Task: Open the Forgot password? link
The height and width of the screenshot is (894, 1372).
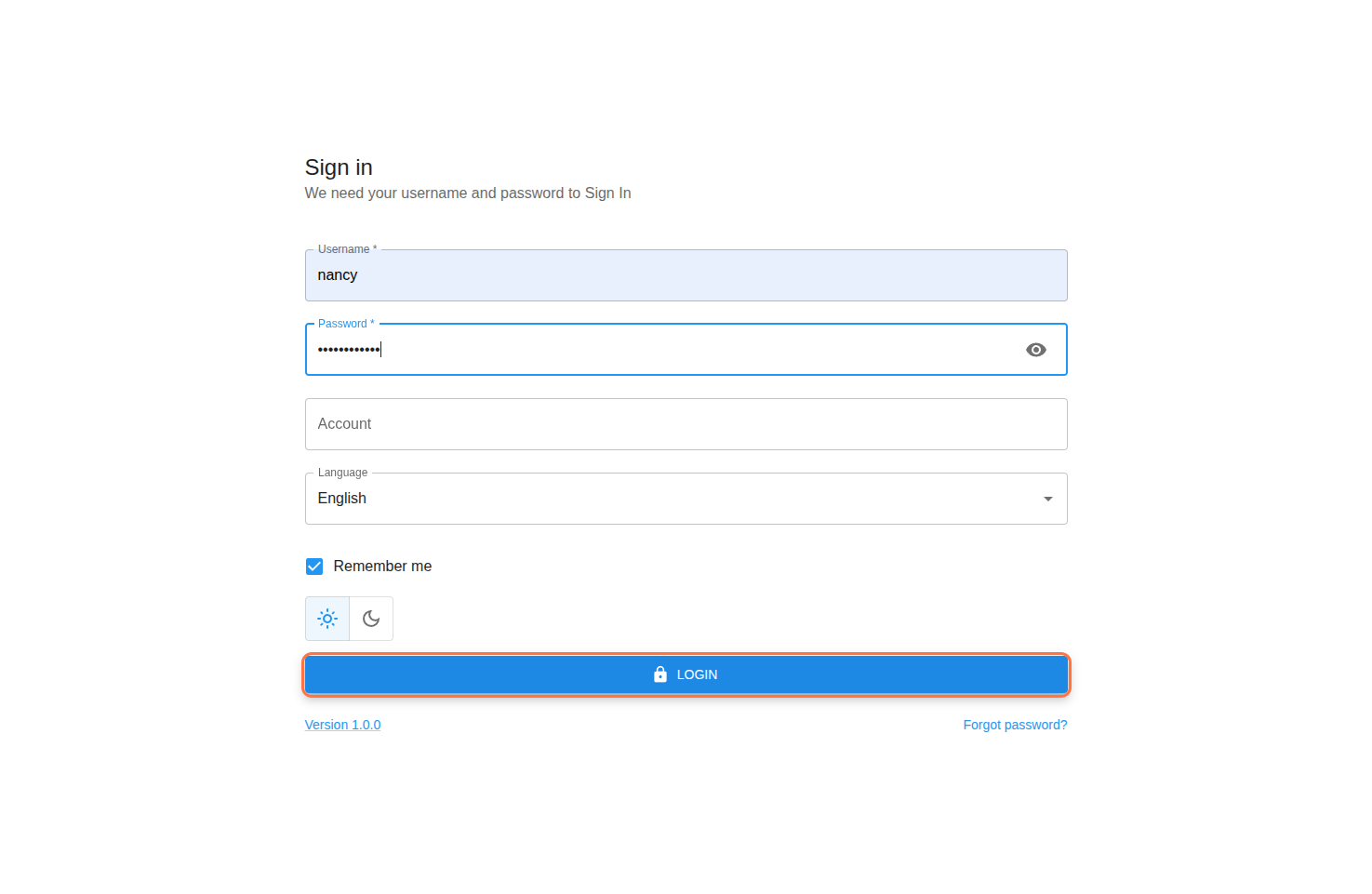Action: click(x=1015, y=725)
